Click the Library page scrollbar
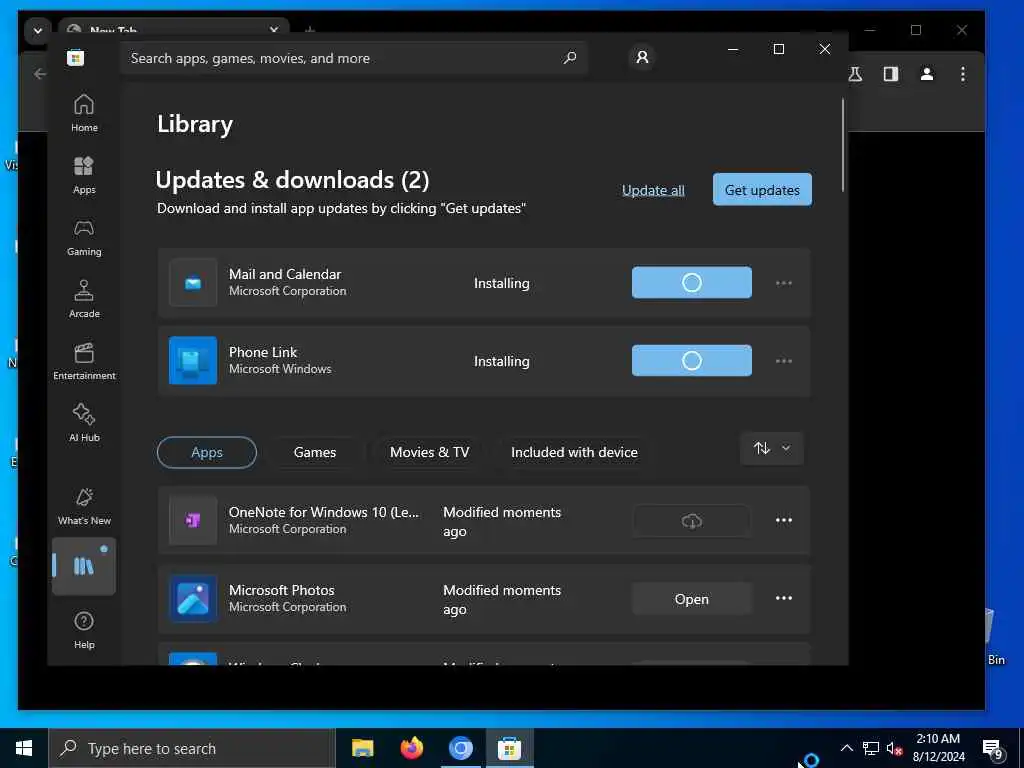Screen dimensions: 1024x768 (x=843, y=145)
